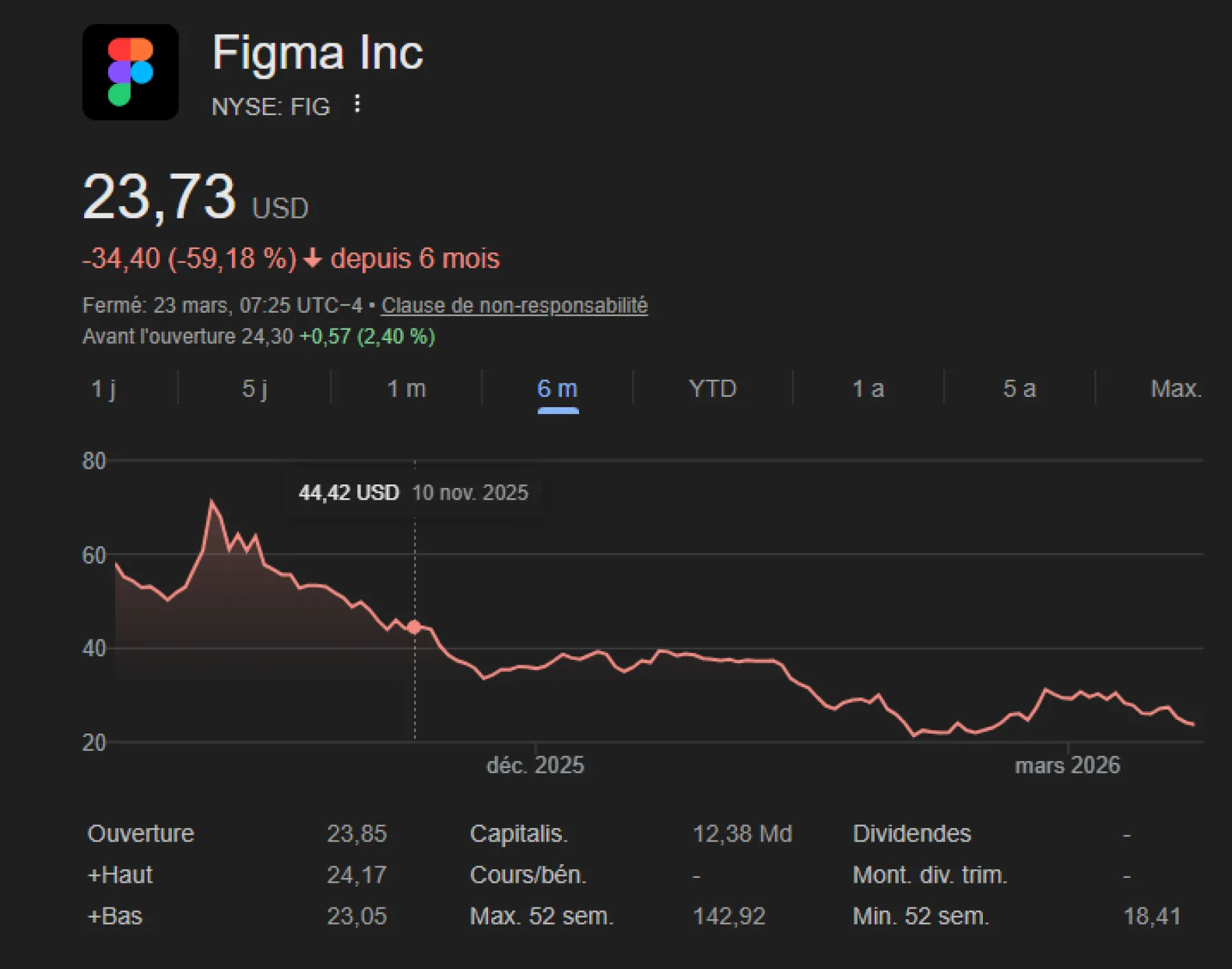Viewport: 1232px width, 969px height.
Task: Click the 44,42 USD tooltip
Action: click(349, 493)
